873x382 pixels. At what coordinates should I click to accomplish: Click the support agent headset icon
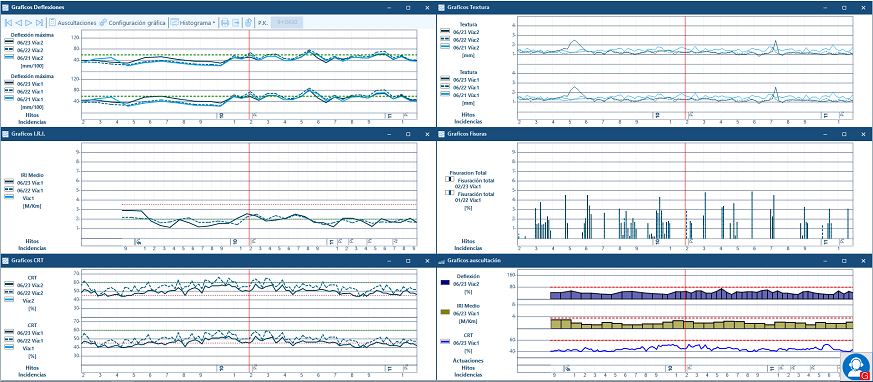(x=856, y=366)
